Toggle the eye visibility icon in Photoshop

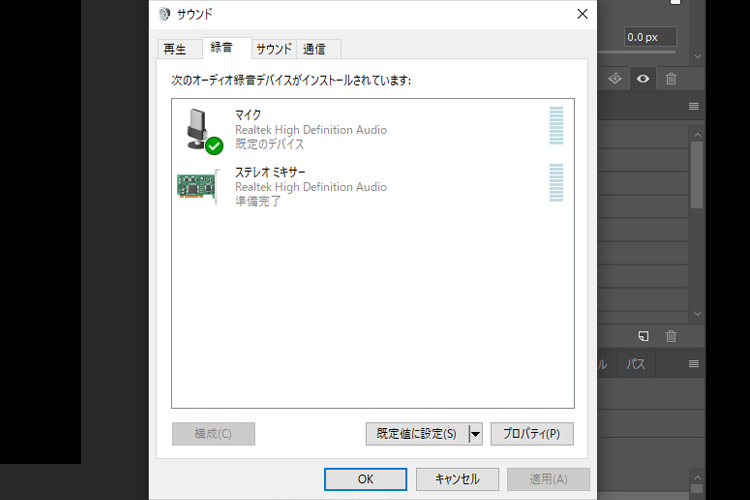pyautogui.click(x=643, y=78)
